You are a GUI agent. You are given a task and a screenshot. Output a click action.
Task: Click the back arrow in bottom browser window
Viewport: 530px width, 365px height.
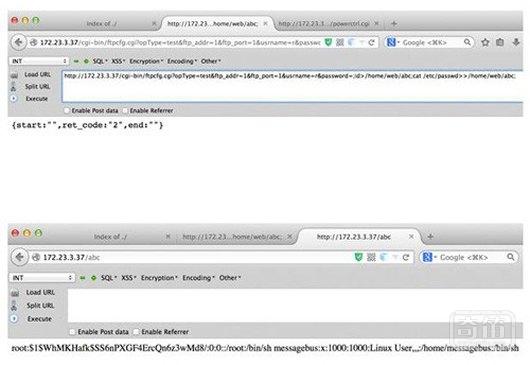tap(20, 257)
